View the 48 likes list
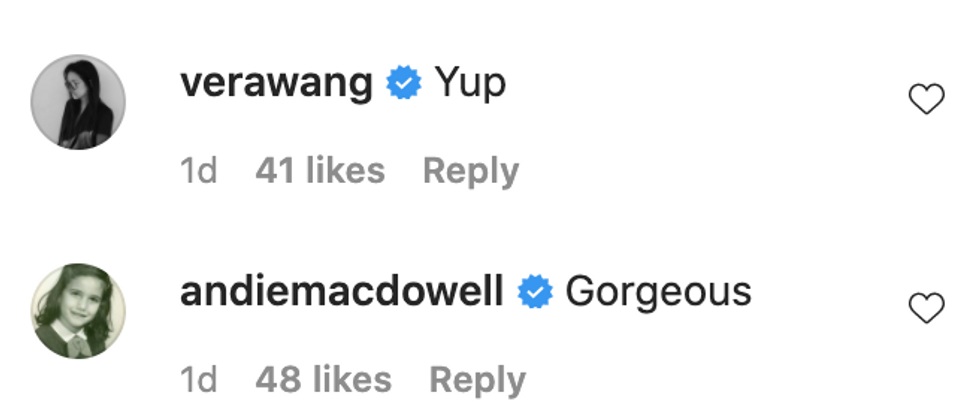This screenshot has height=403, width=980. point(323,379)
